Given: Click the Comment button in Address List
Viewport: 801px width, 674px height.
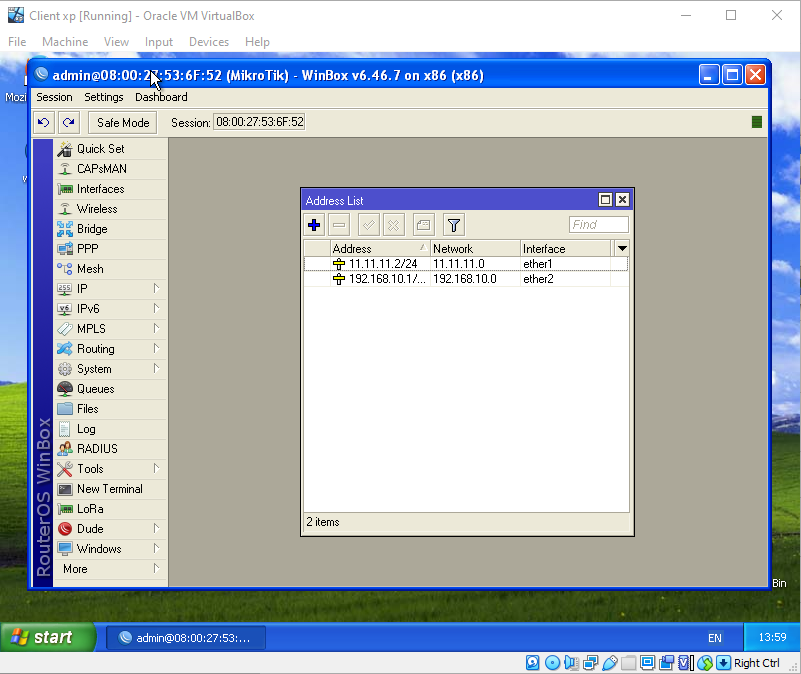Looking at the screenshot, I should pos(423,225).
